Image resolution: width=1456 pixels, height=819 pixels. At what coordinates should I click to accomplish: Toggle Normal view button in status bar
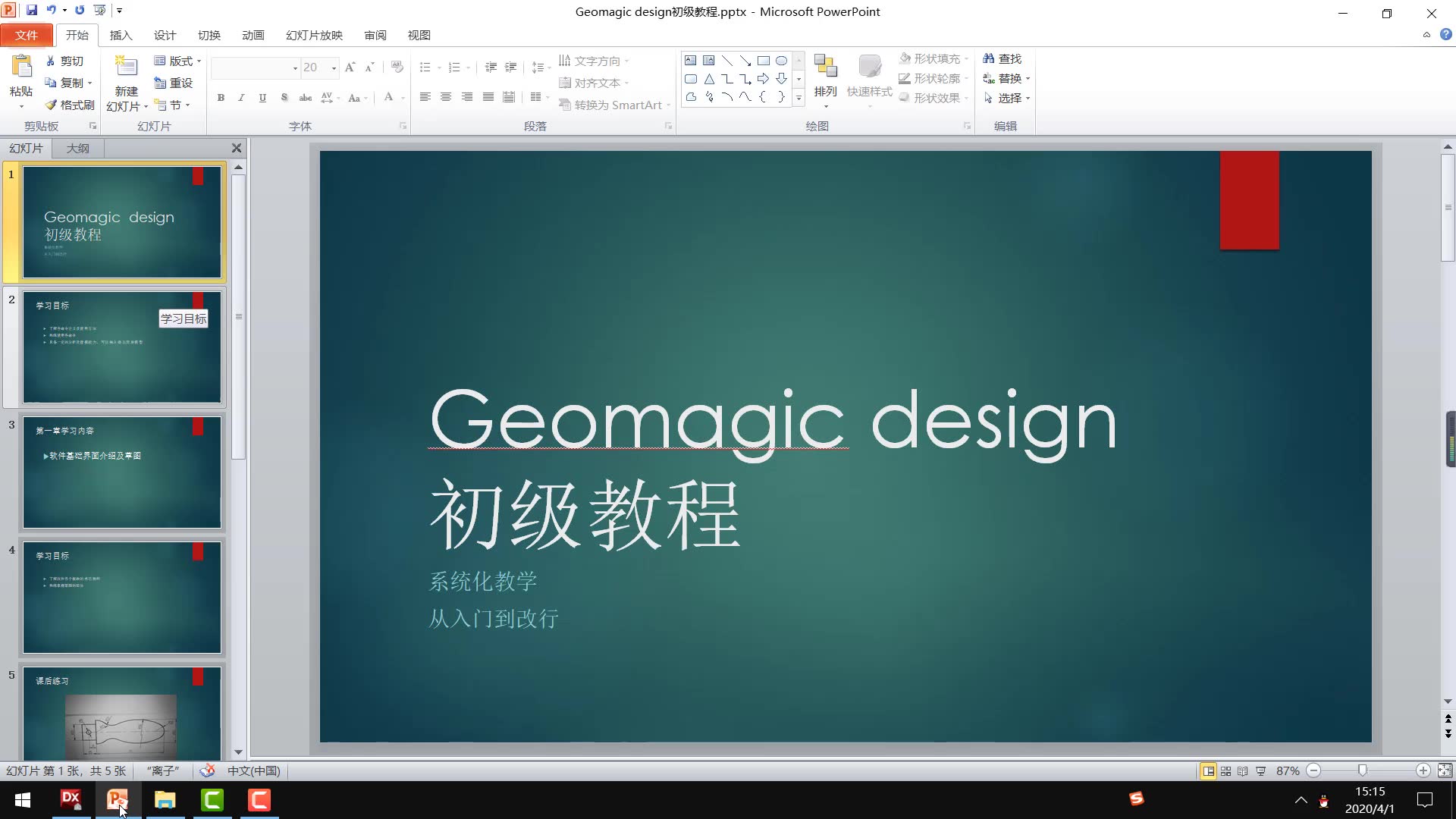(1208, 770)
